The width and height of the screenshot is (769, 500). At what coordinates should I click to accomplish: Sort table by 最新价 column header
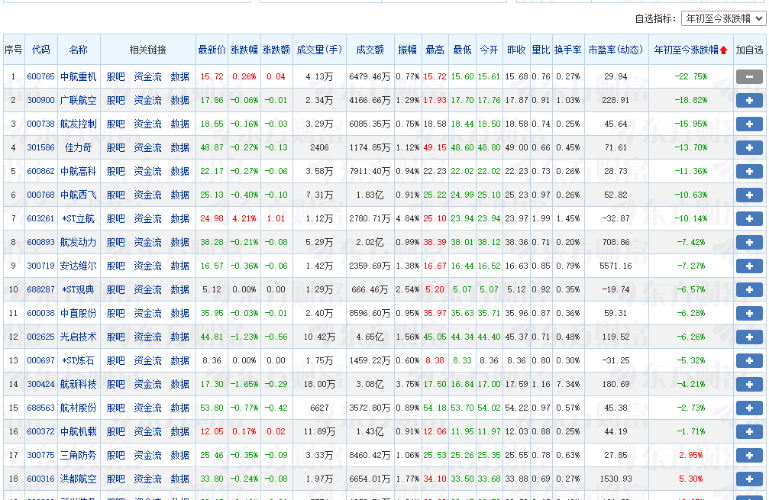coord(211,50)
